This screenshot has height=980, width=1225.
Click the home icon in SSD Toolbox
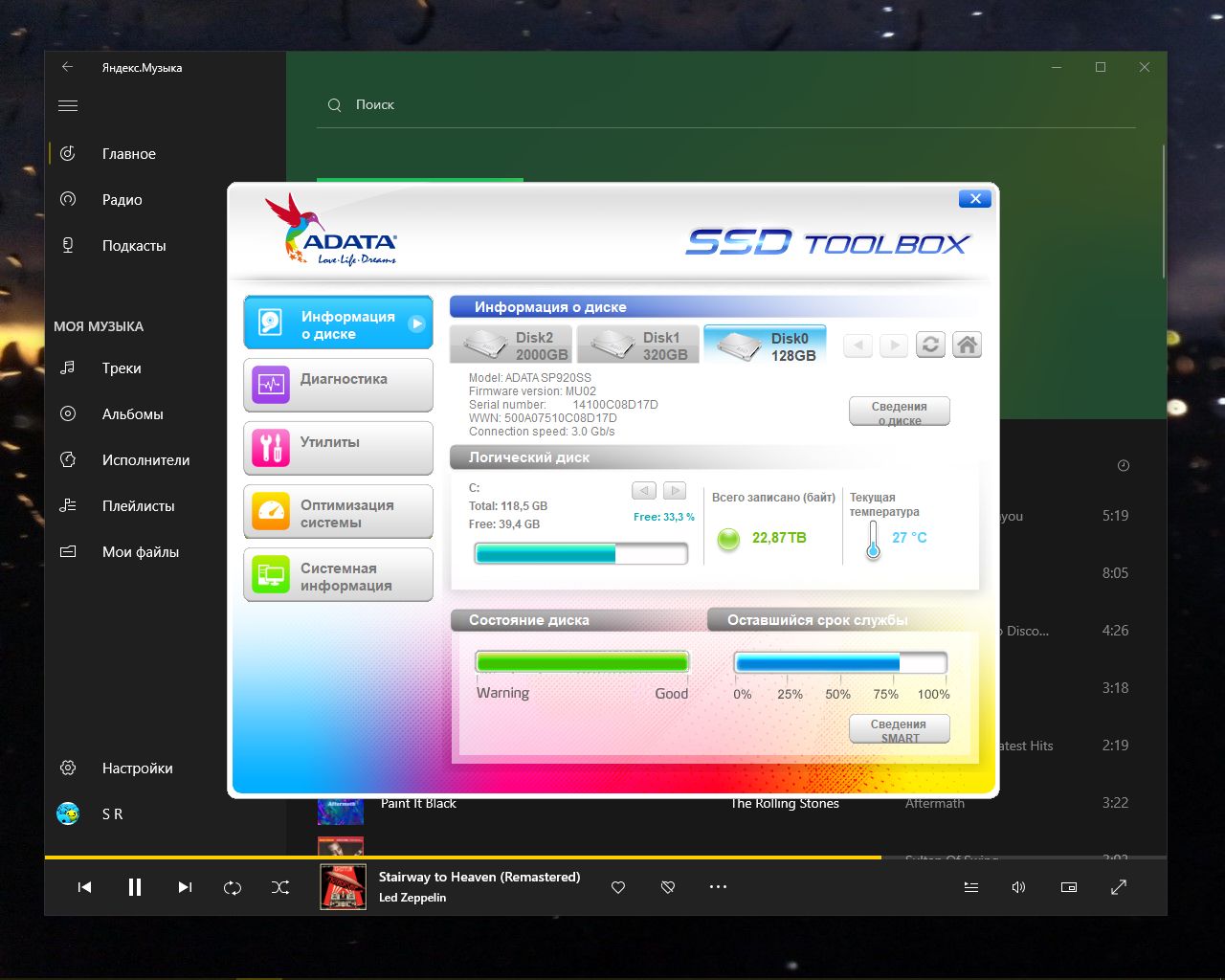(968, 345)
